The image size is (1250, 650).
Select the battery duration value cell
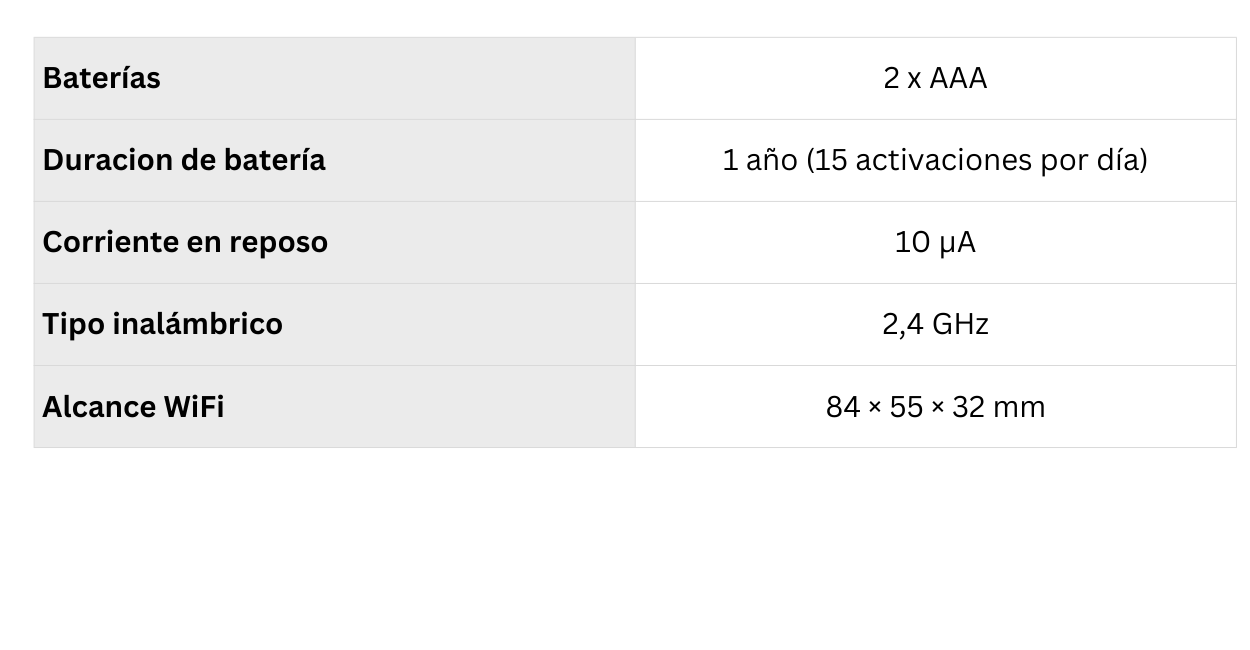(x=935, y=160)
